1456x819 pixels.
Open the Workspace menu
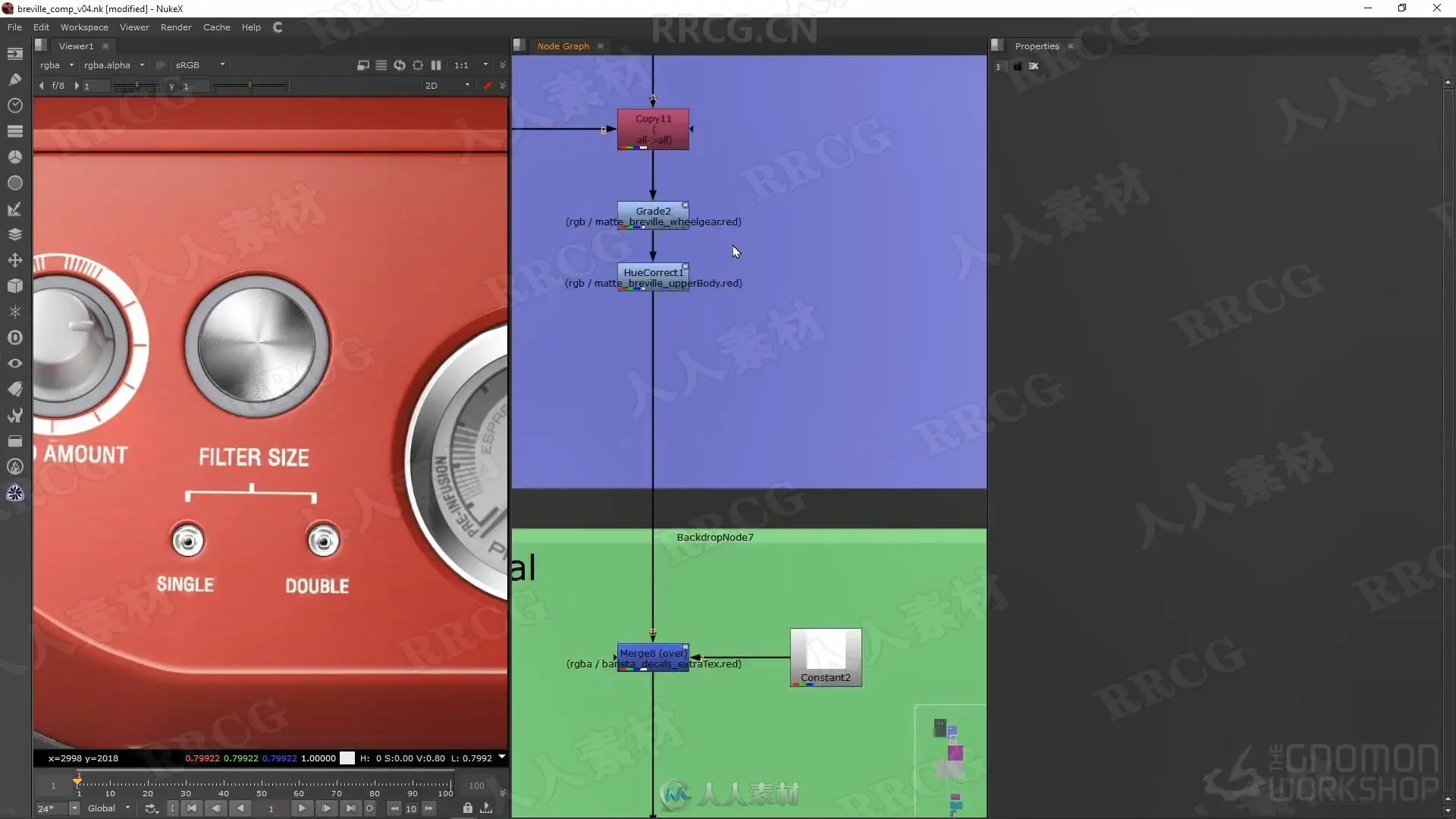click(84, 27)
